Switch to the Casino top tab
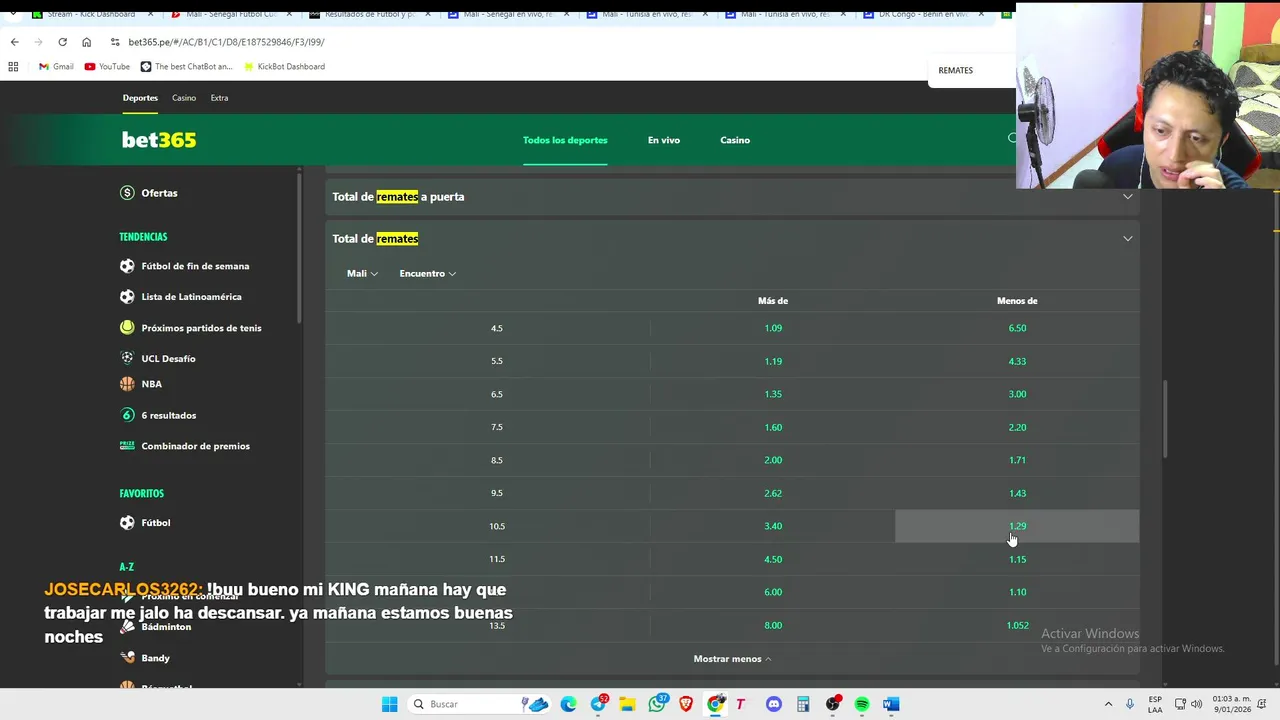 [x=184, y=98]
